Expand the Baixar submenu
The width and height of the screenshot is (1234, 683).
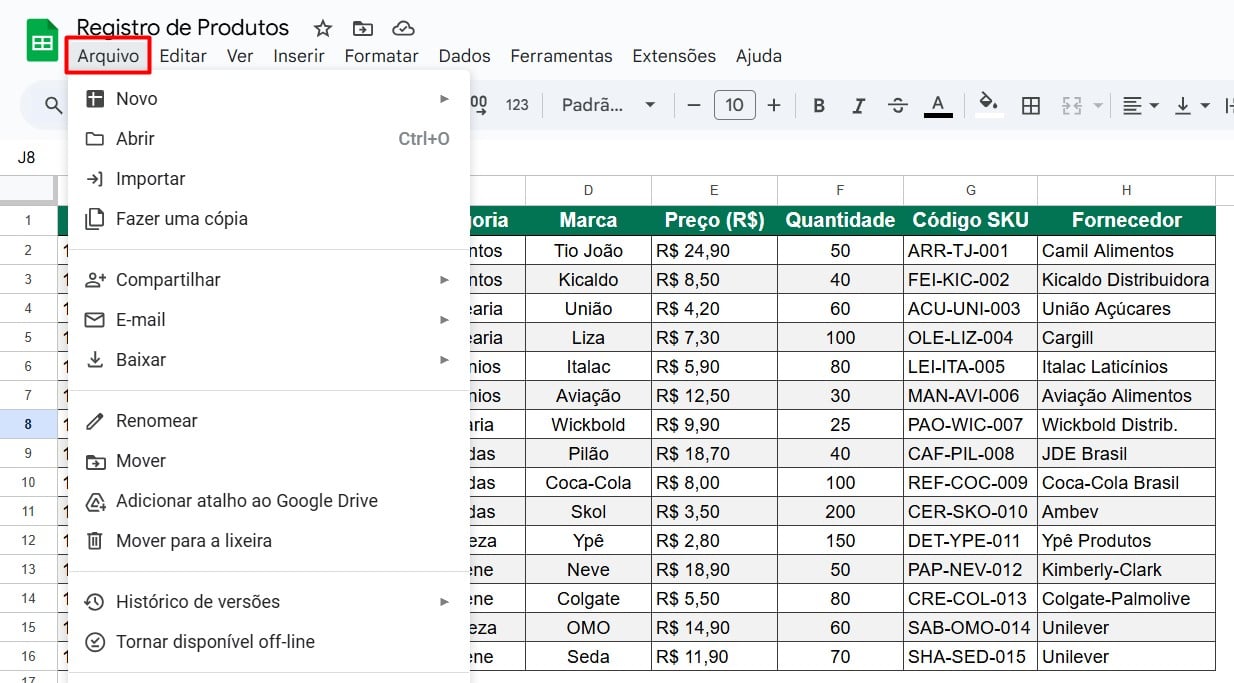click(268, 360)
